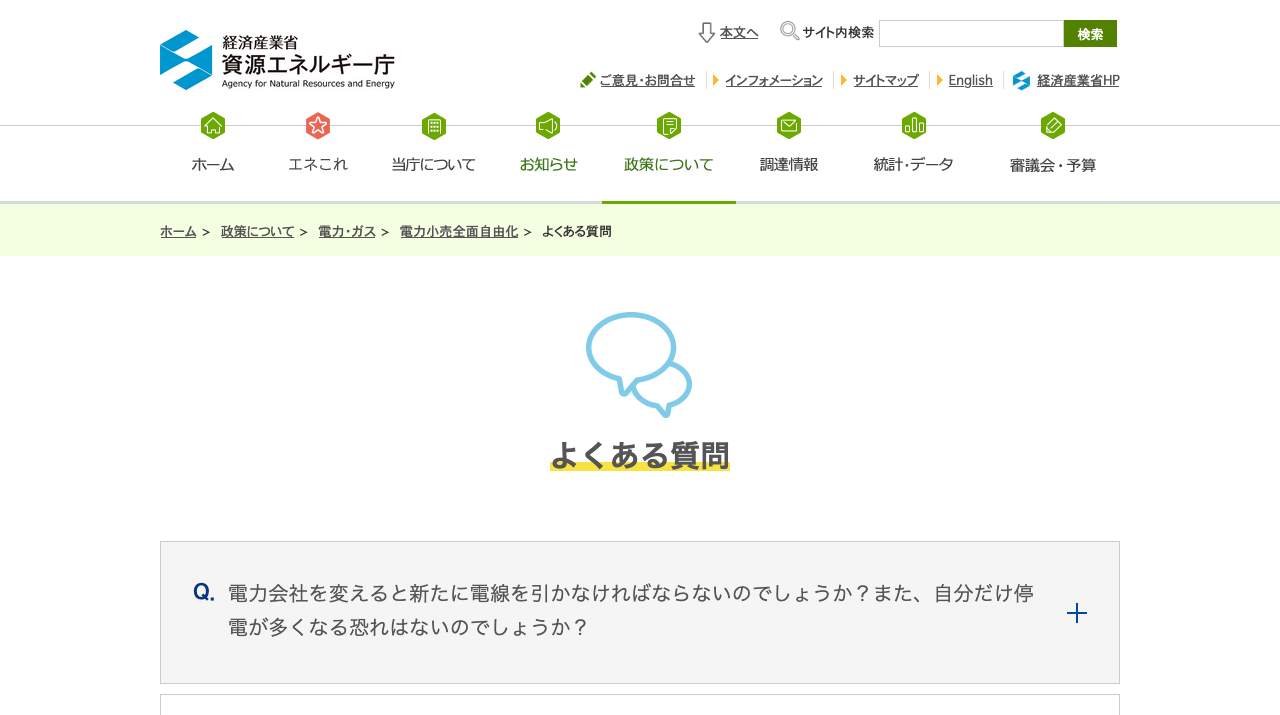The width and height of the screenshot is (1280, 715).
Task: Click the pencil hexagon icon above 審議会・予算
Action: click(1053, 126)
